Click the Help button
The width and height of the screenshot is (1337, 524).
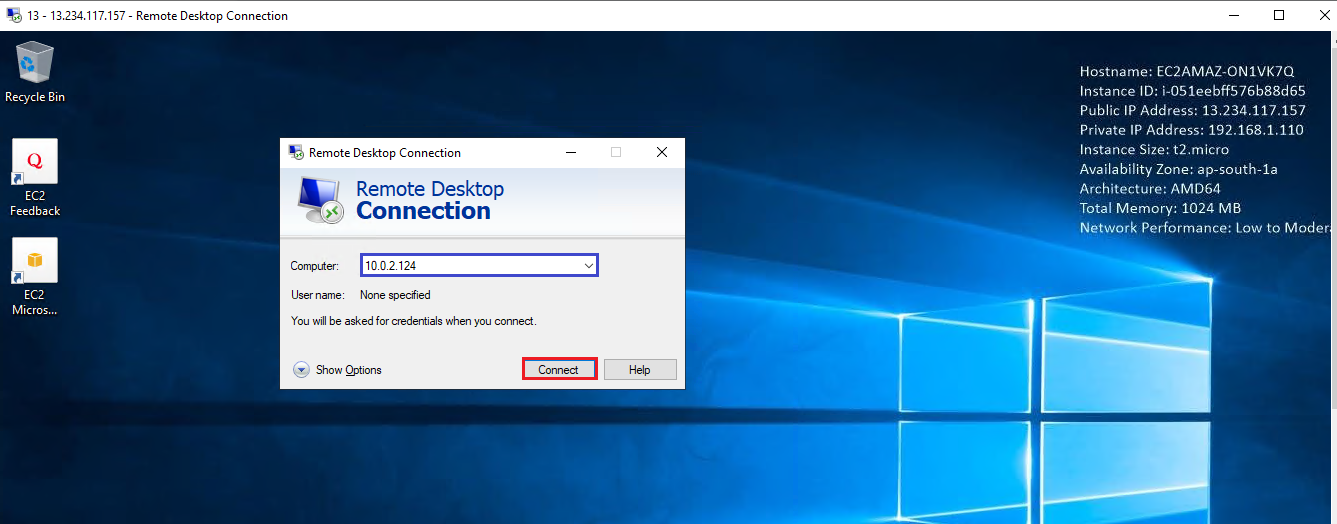pyautogui.click(x=640, y=369)
